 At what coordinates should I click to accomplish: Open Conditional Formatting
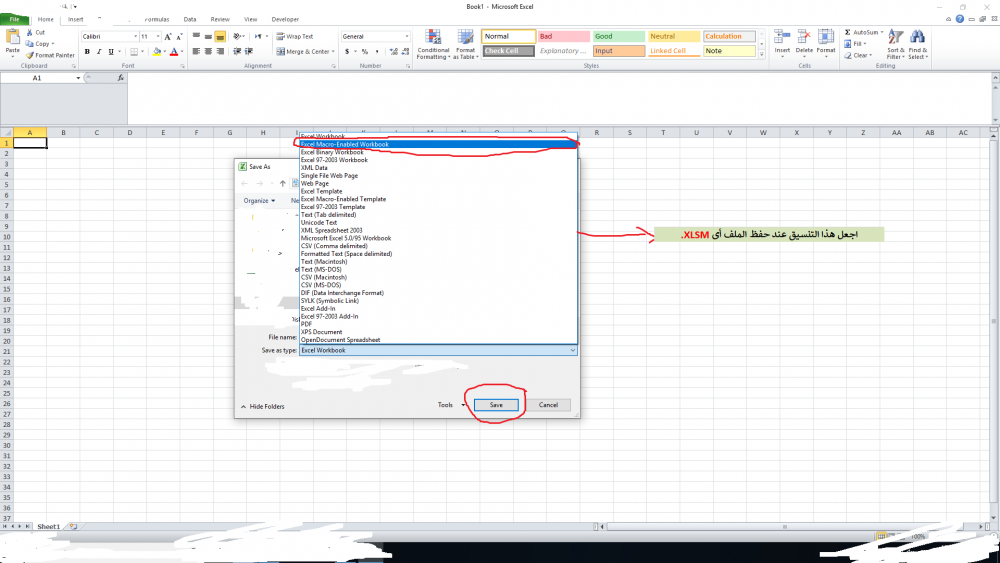coord(433,45)
